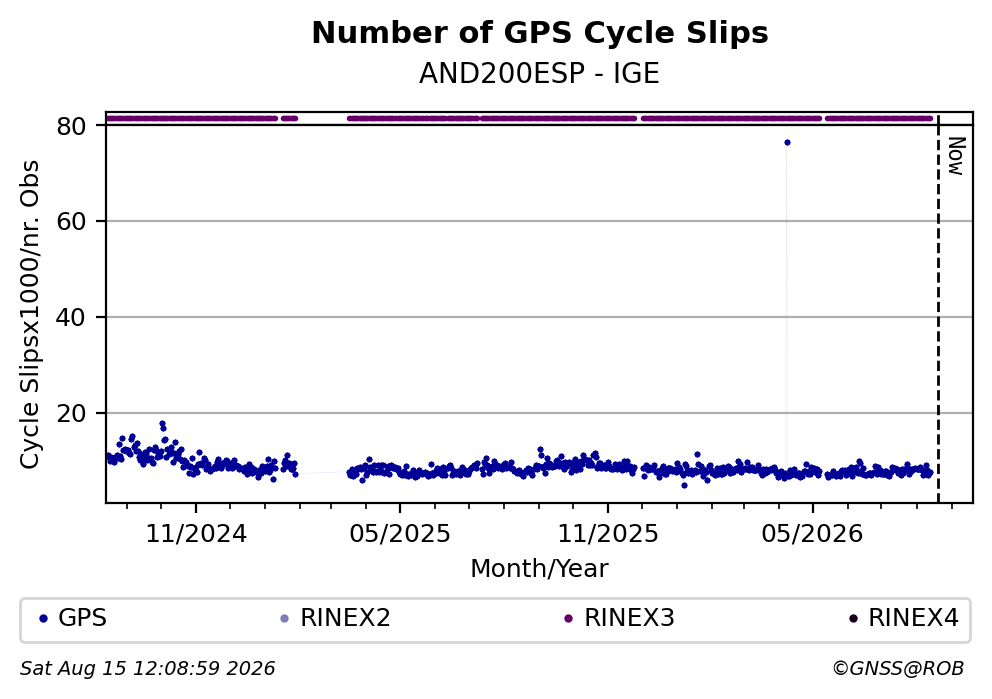This screenshot has width=992, height=699.
Task: Click the RINEX3 legend marker dot
Action: 568,619
